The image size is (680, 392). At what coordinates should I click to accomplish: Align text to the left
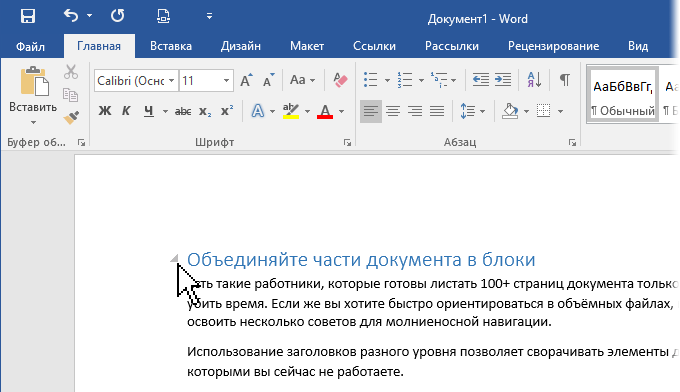[x=371, y=111]
